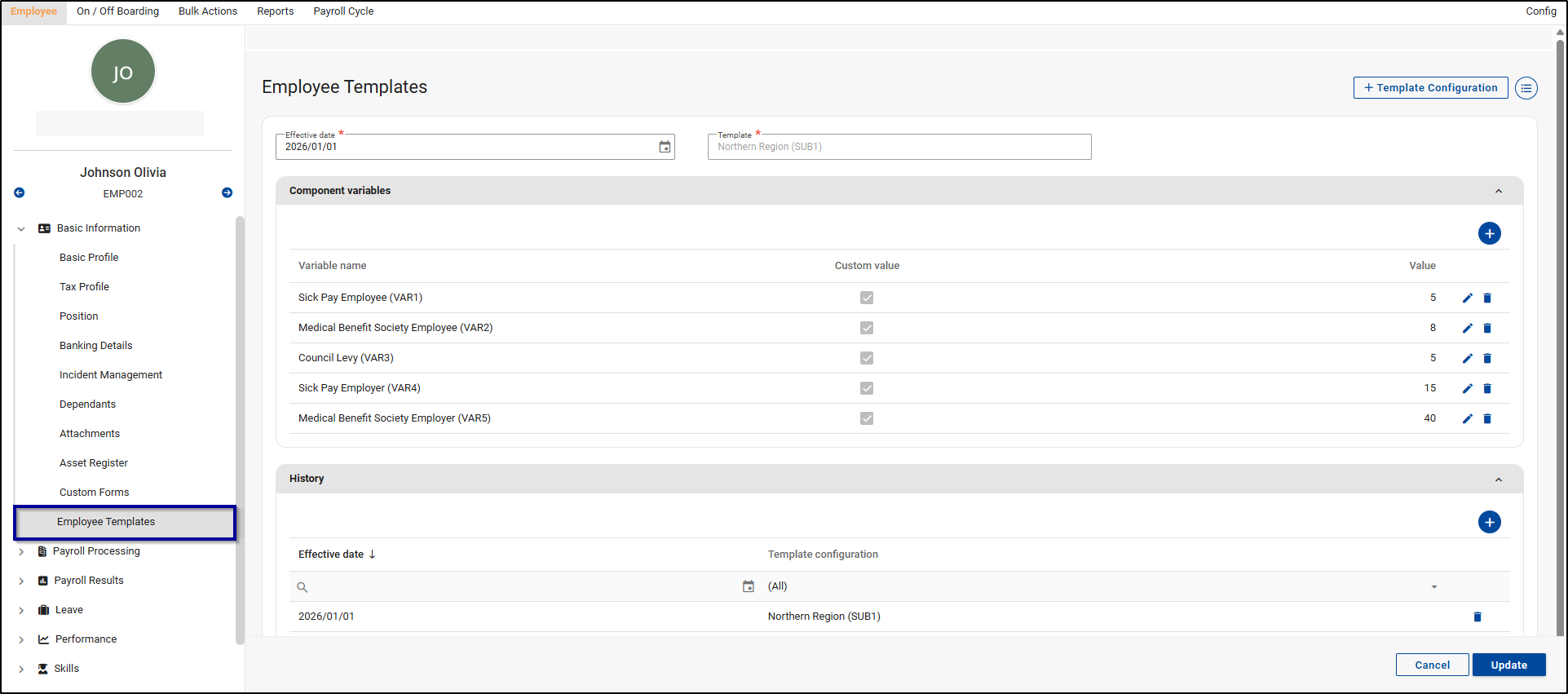
Task: Click the Template input field
Action: click(899, 147)
